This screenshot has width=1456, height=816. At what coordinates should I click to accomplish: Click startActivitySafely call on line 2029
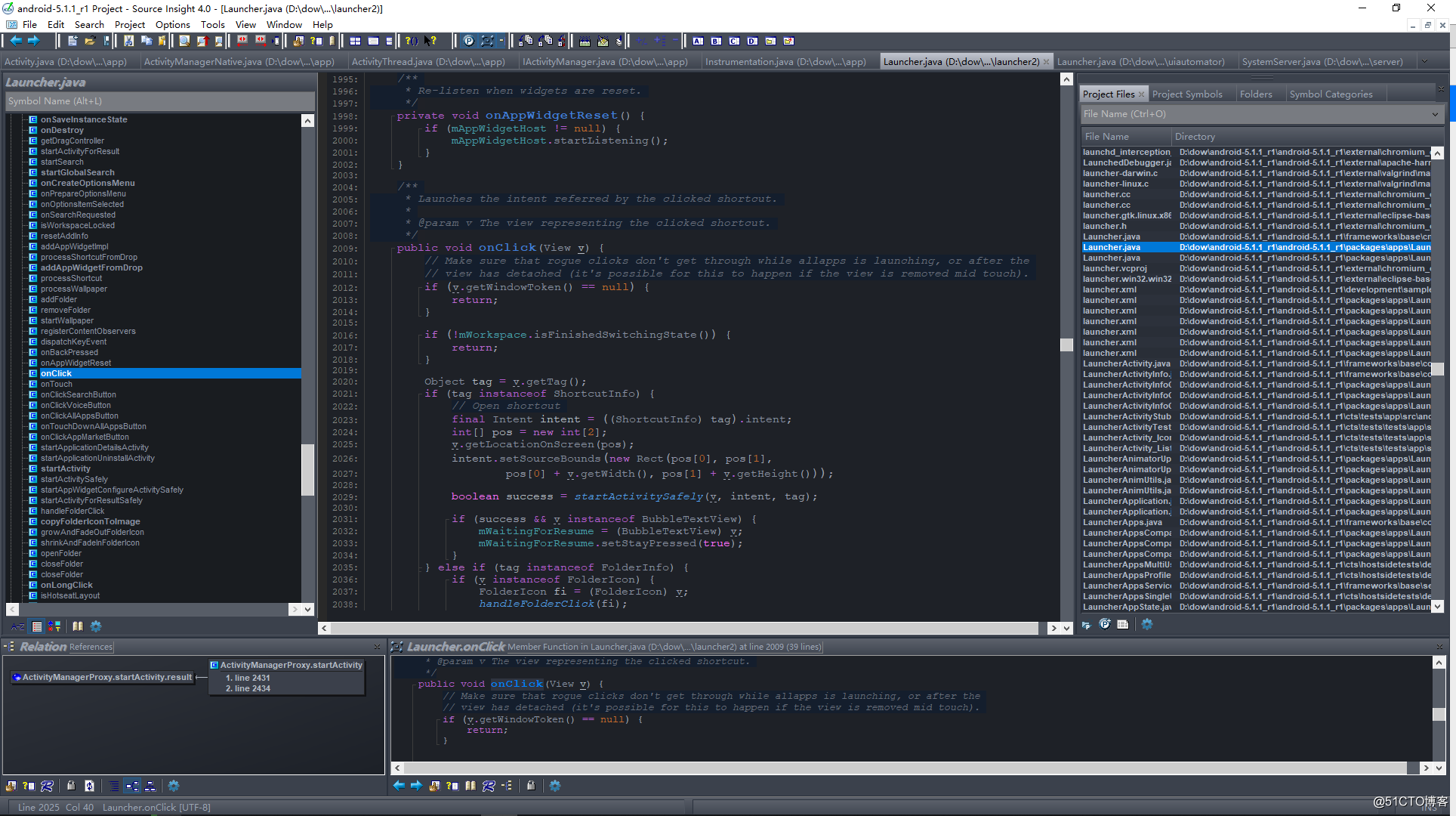[x=638, y=496]
